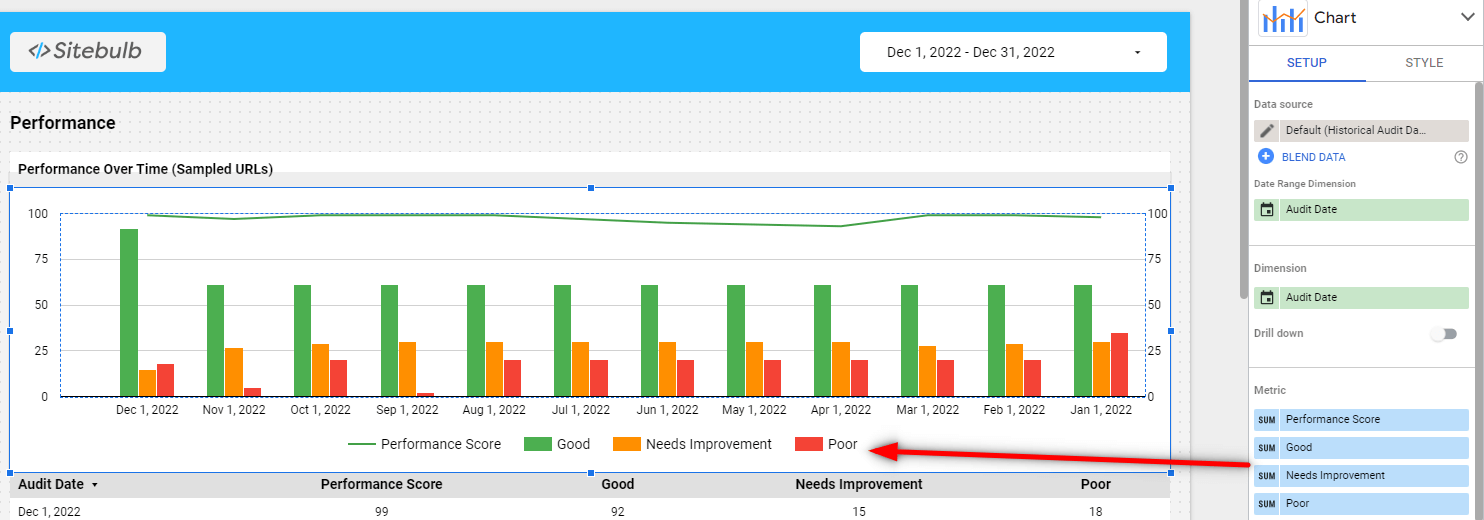Click SUM badge on Performance Score metric

pyautogui.click(x=1267, y=420)
